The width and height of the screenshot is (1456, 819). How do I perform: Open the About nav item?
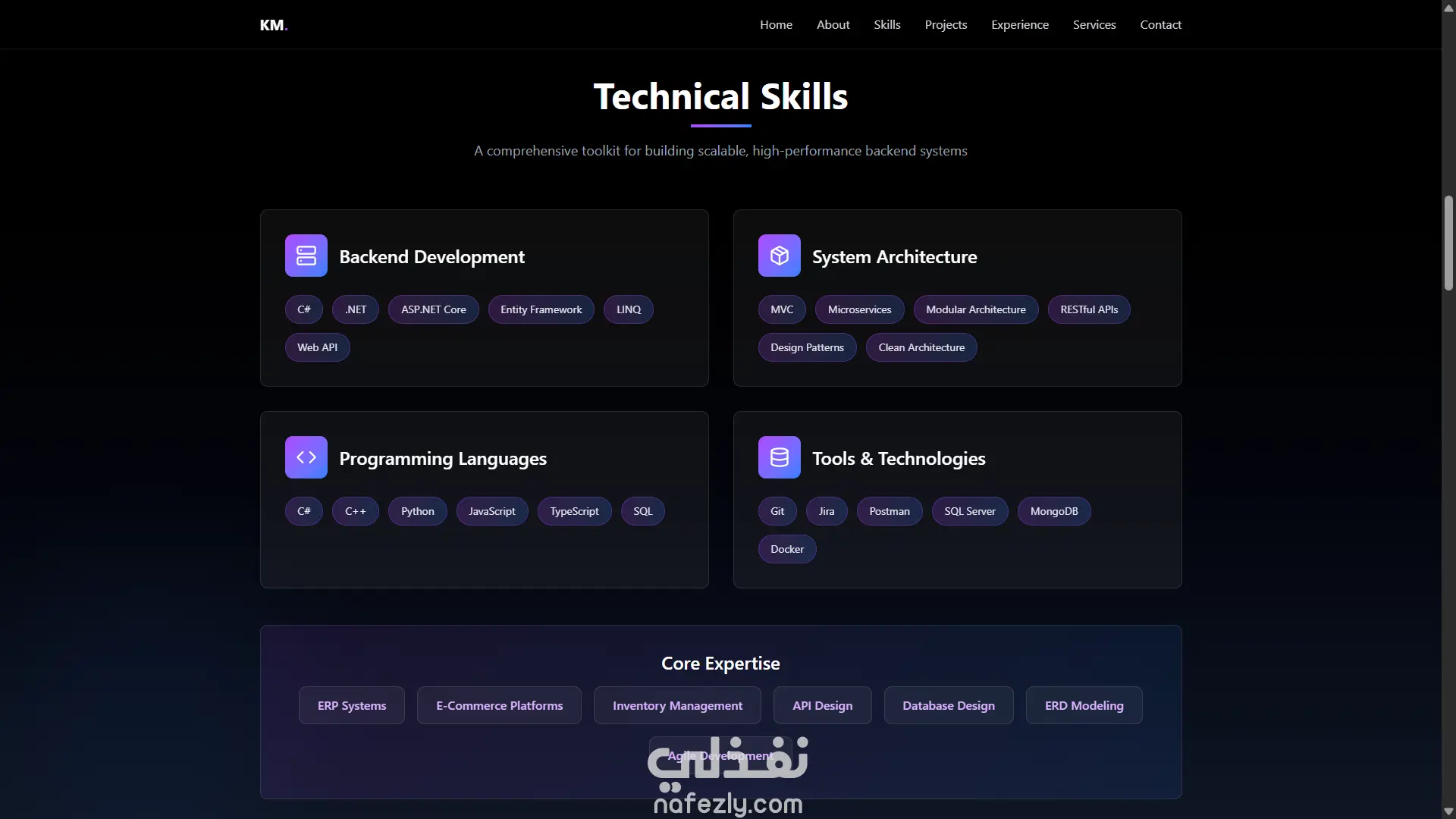[x=833, y=25]
